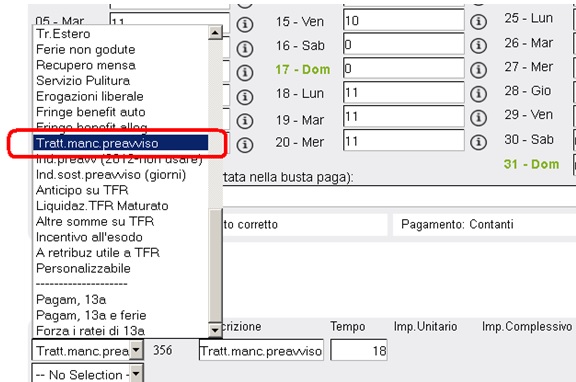Pick Personalizzabile from the list
Screen dimensions: 576x382
(121, 269)
